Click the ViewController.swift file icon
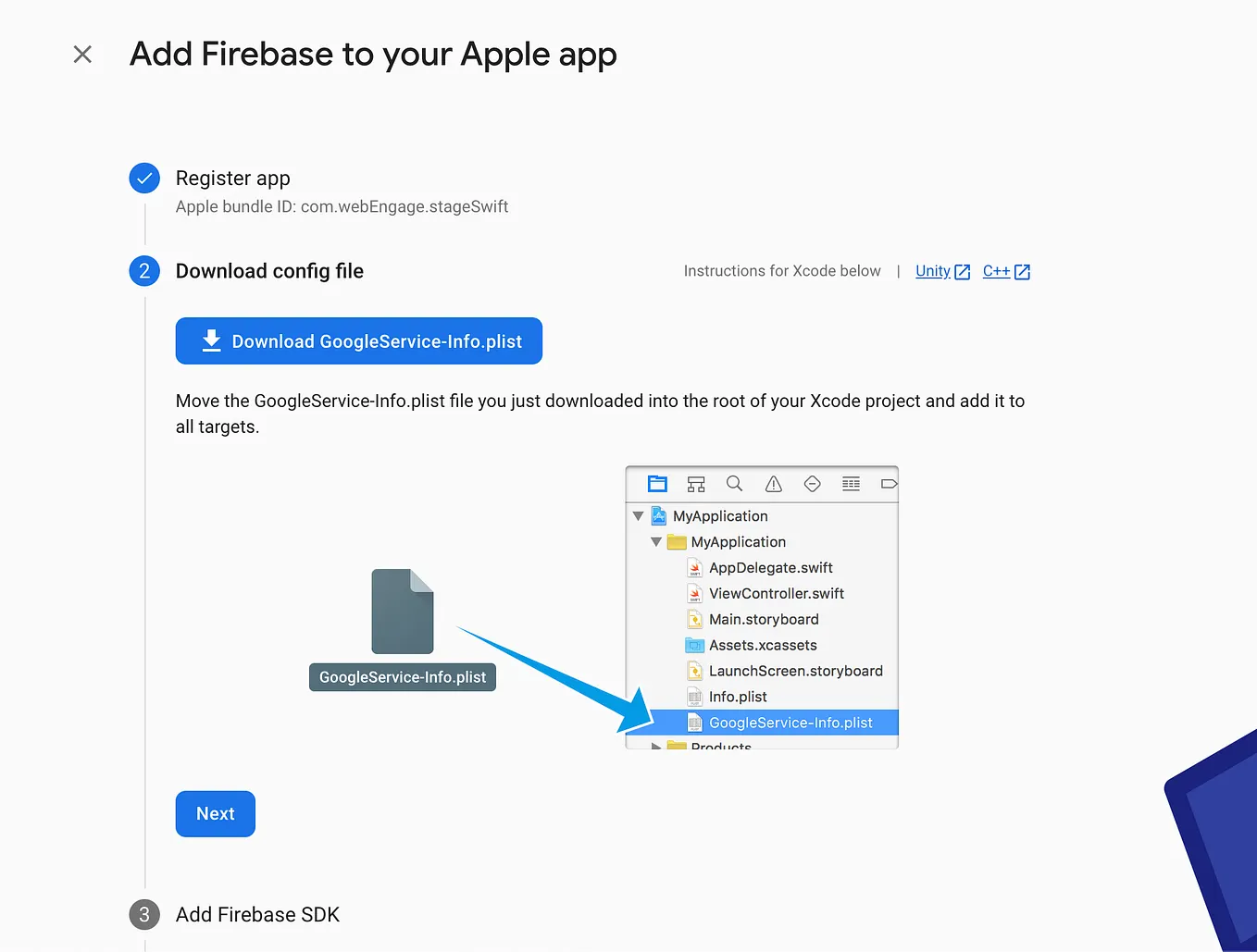This screenshot has width=1257, height=952. pyautogui.click(x=695, y=594)
